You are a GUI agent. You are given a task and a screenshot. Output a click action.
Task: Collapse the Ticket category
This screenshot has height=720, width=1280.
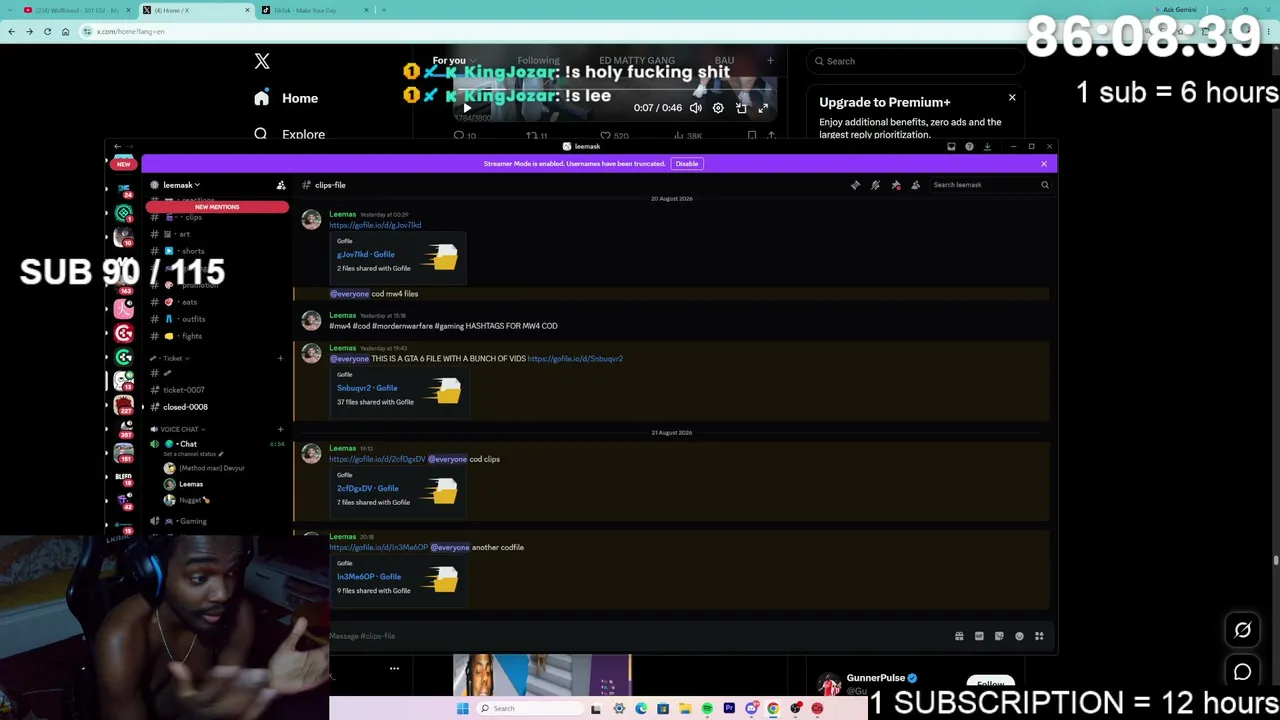point(171,358)
